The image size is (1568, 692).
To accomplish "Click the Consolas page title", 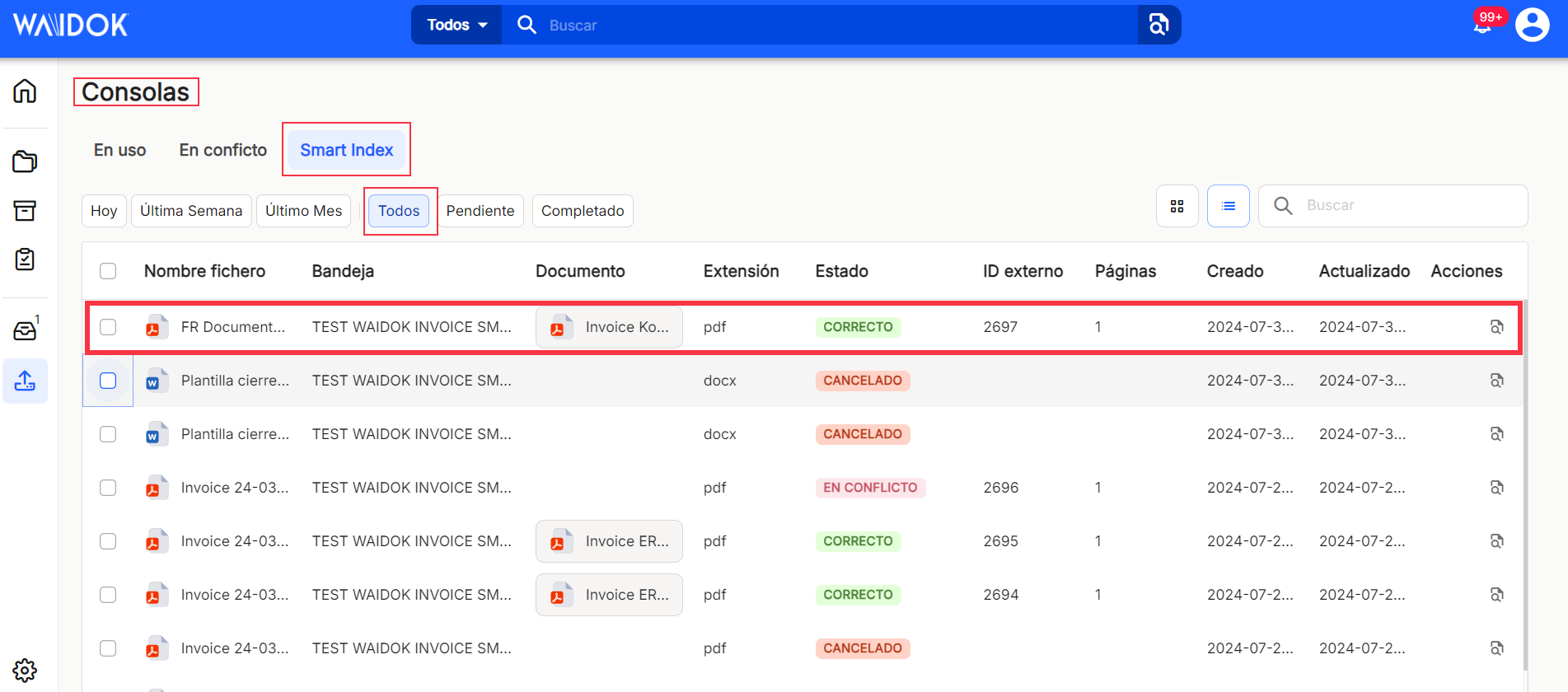I will [x=136, y=92].
